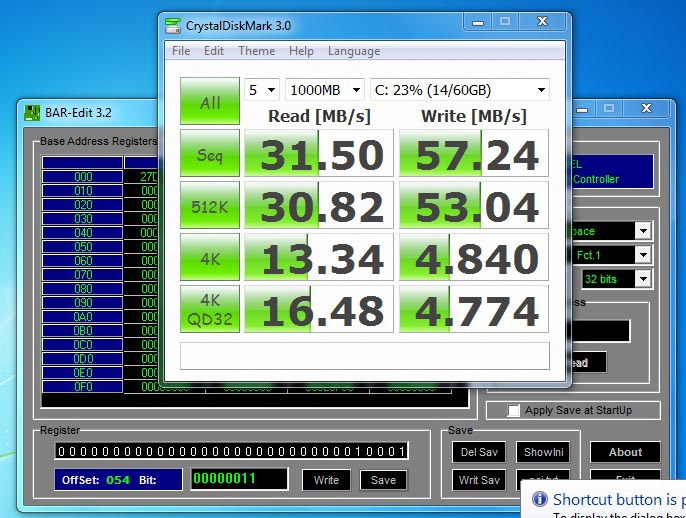Run all benchmarks with the All button

pos(210,102)
